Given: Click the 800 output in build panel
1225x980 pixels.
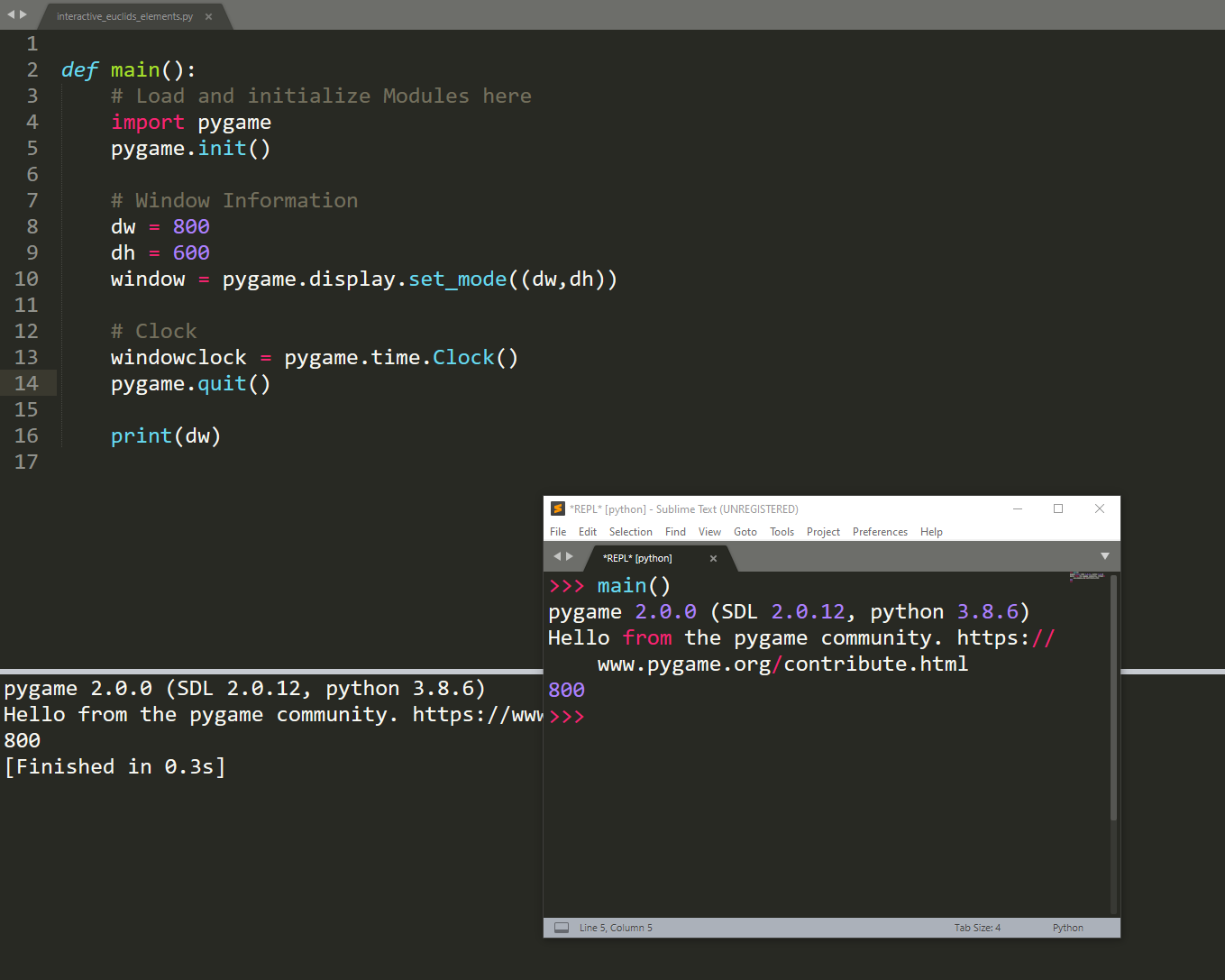Looking at the screenshot, I should [23, 740].
